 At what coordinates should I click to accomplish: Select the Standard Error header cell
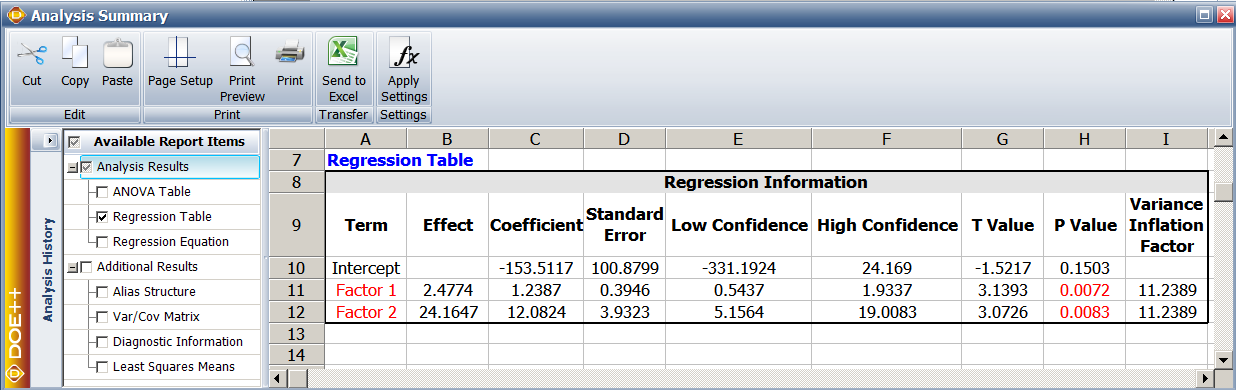click(x=625, y=225)
